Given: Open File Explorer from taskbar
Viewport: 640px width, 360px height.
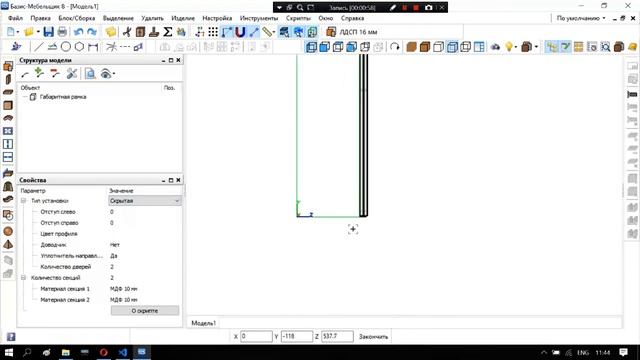Looking at the screenshot, I should [x=65, y=352].
